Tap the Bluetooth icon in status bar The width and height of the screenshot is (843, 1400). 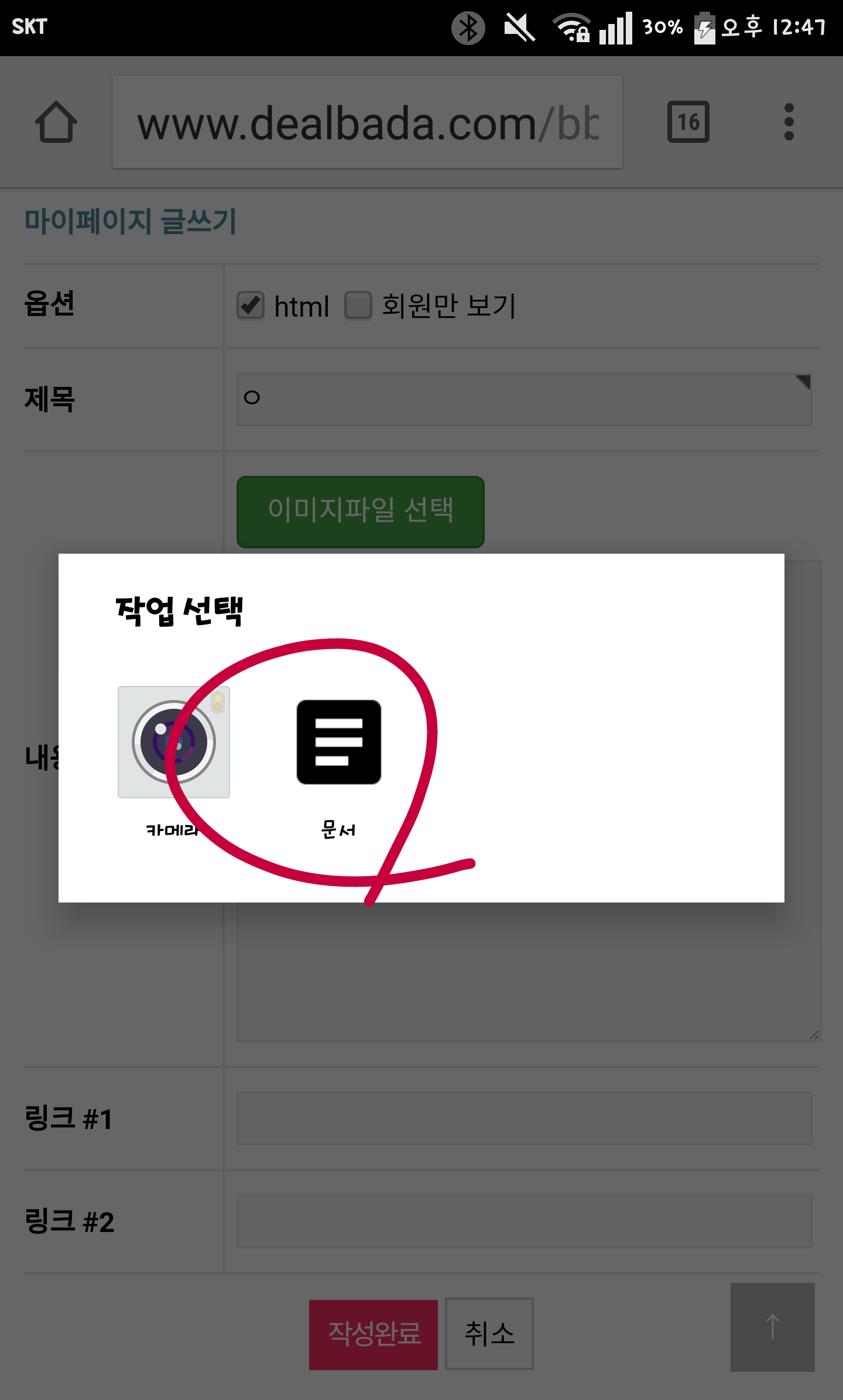(x=468, y=28)
